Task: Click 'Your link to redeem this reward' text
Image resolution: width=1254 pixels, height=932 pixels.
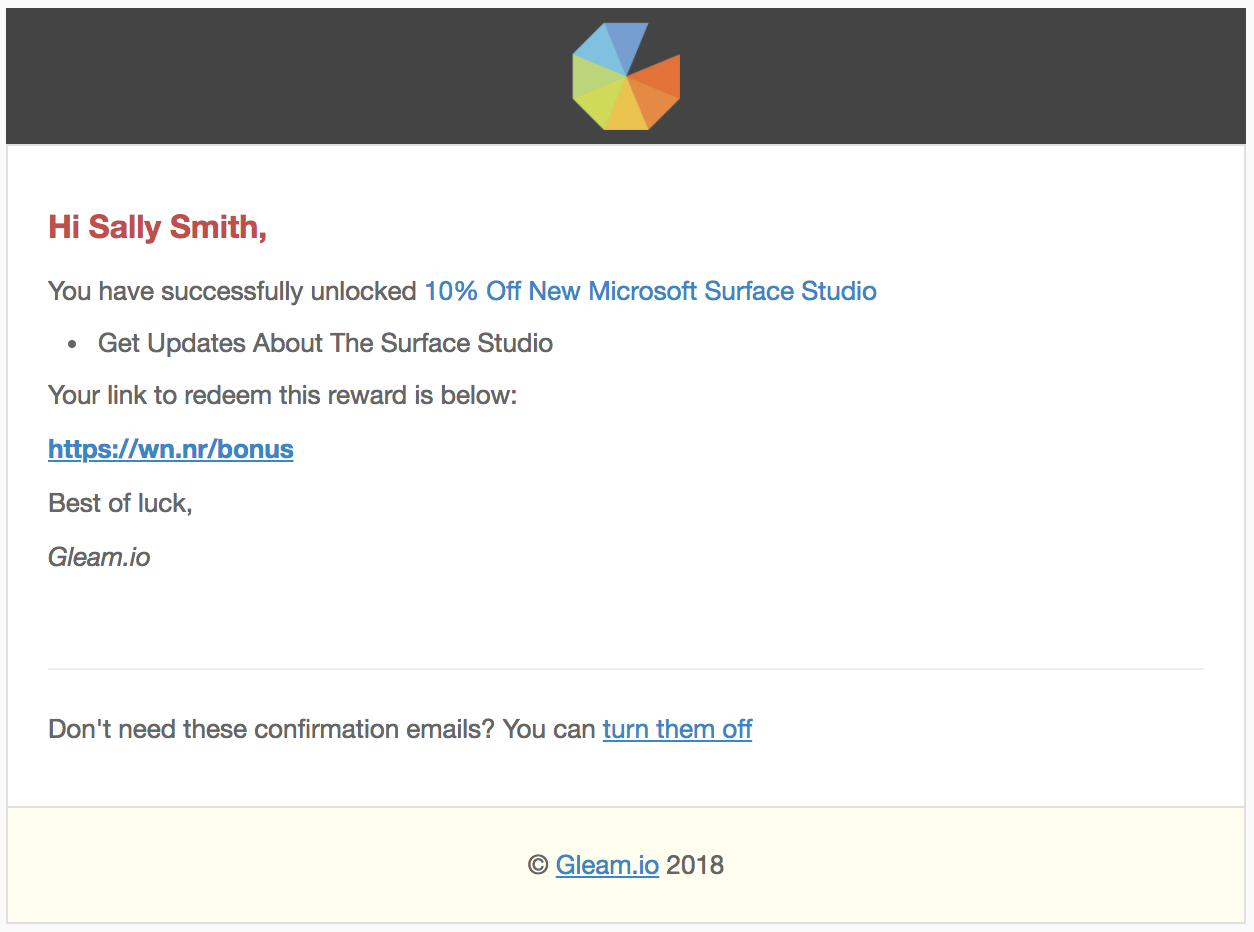Action: pyautogui.click(x=229, y=395)
